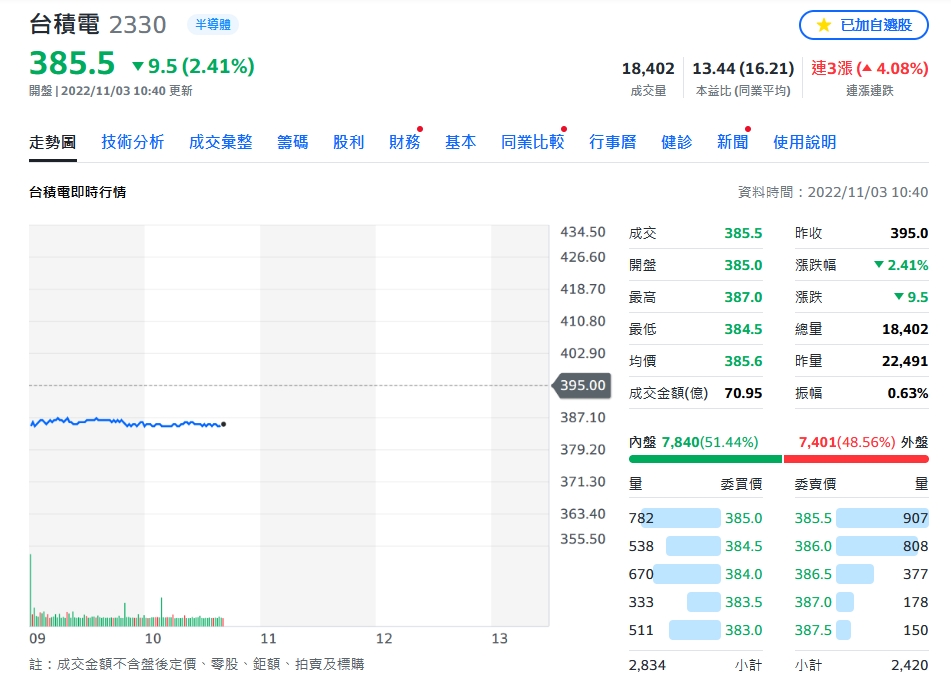This screenshot has width=951, height=693.
Task: Click the bid price 383.0
Action: [x=744, y=631]
